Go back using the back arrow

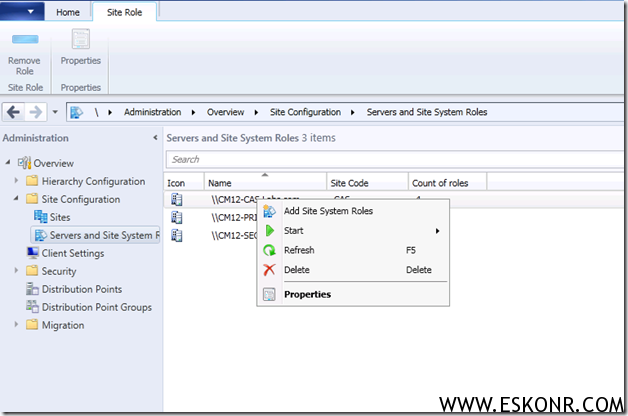tap(13, 112)
